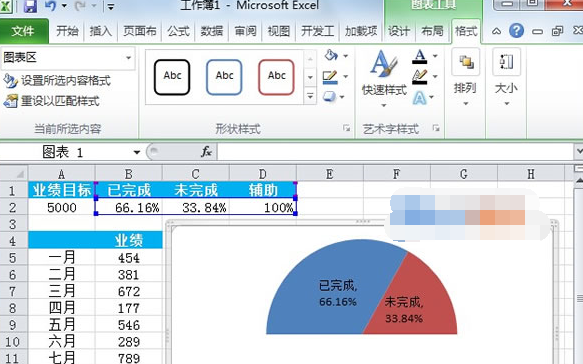This screenshot has width=583, height=364.
Task: Apply the blue outline Abc shape style
Action: [x=224, y=77]
